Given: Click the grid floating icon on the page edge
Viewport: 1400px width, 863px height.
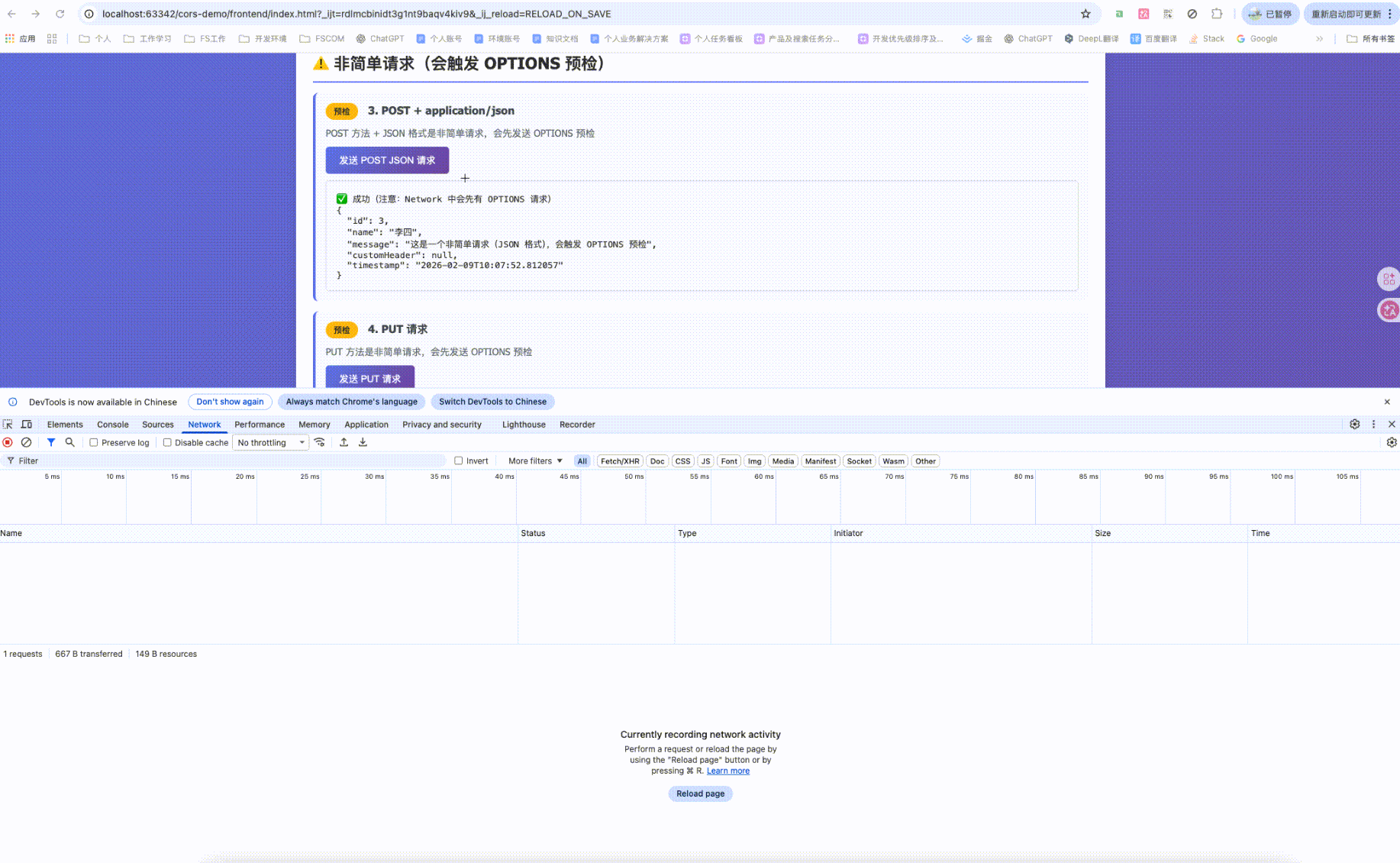Looking at the screenshot, I should point(1389,279).
